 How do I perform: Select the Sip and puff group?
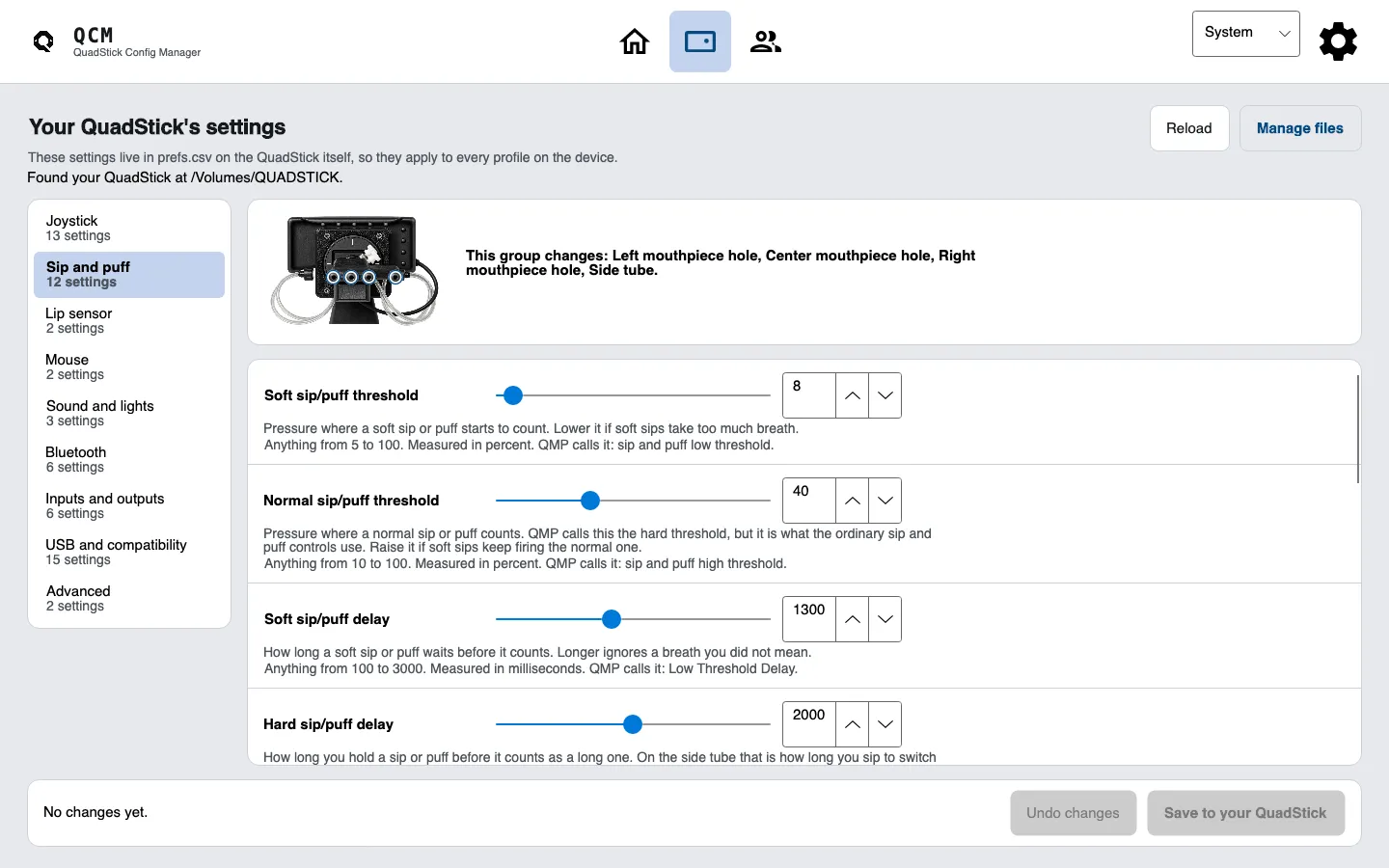(x=129, y=275)
